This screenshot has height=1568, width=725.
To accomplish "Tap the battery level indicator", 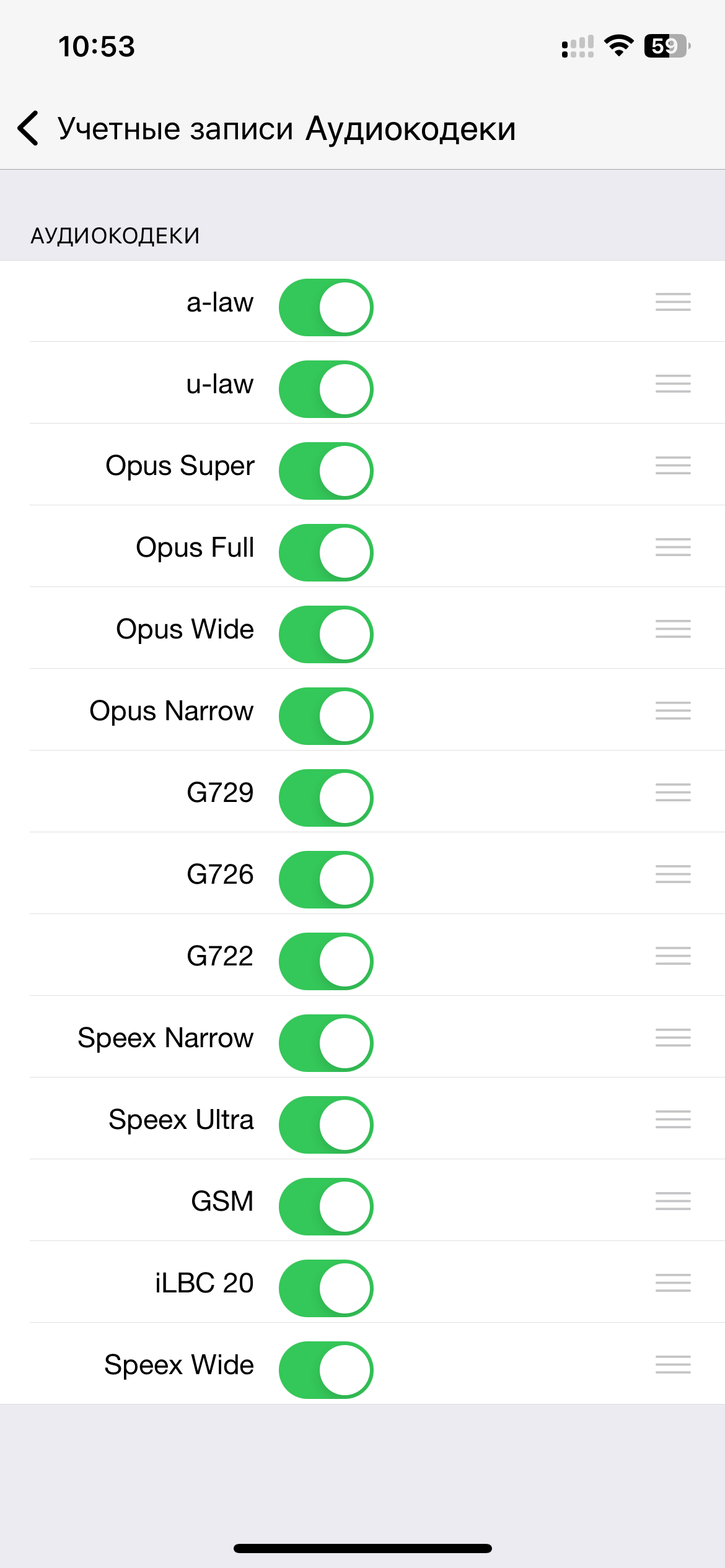I will 667,46.
